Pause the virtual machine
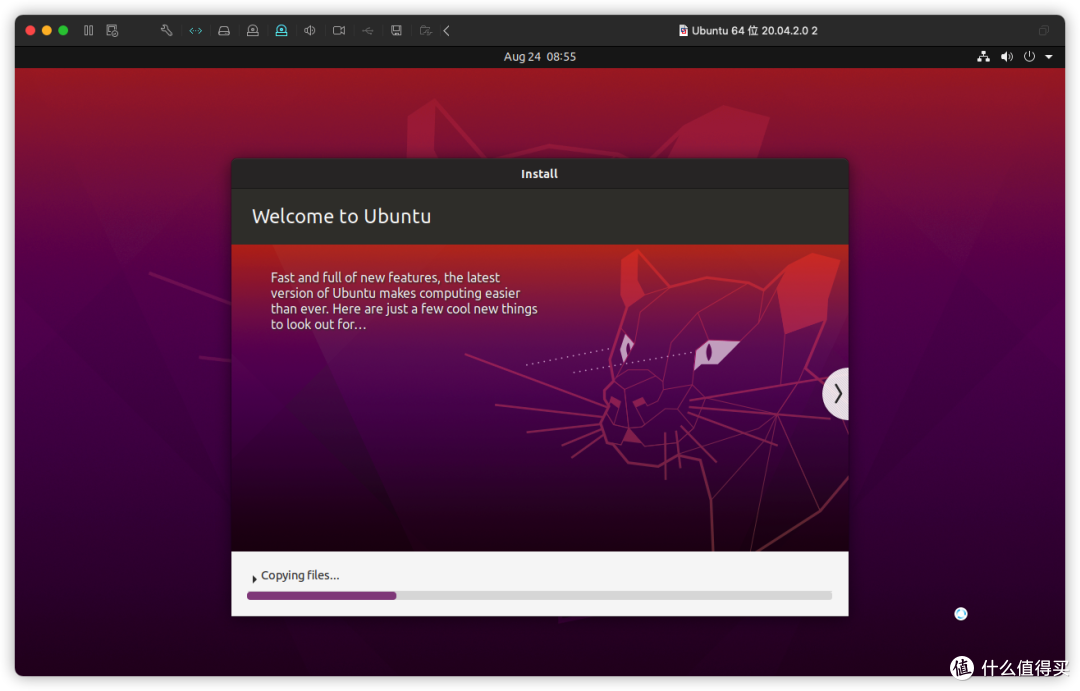 coord(88,30)
